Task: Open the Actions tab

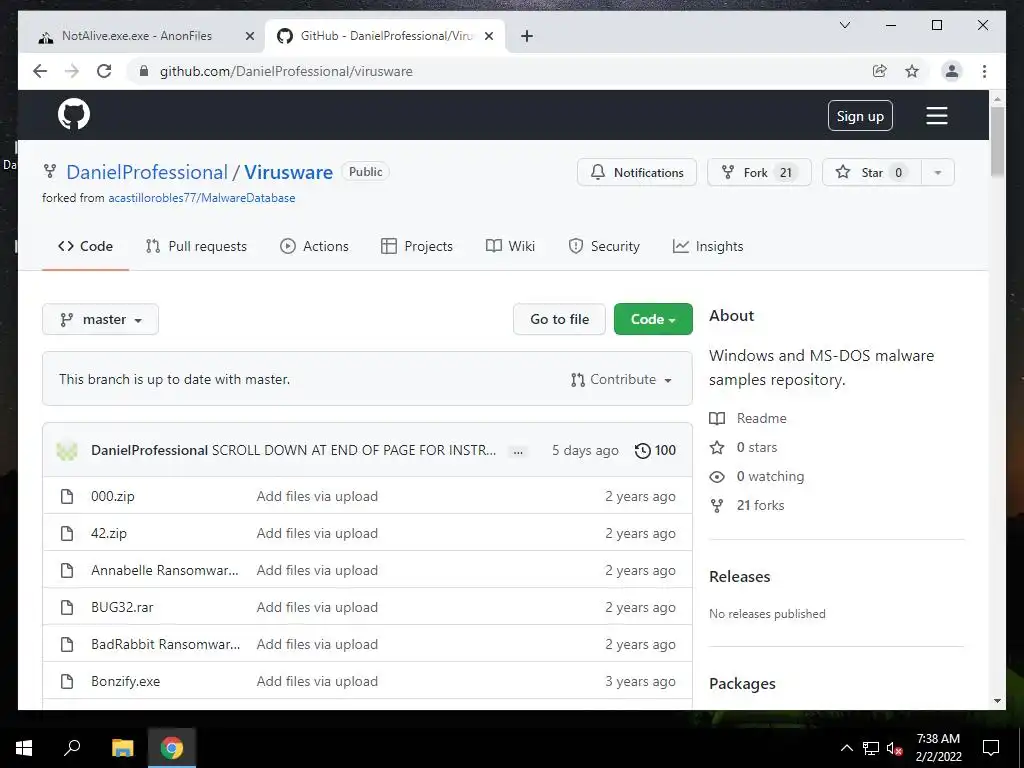Action: [315, 246]
